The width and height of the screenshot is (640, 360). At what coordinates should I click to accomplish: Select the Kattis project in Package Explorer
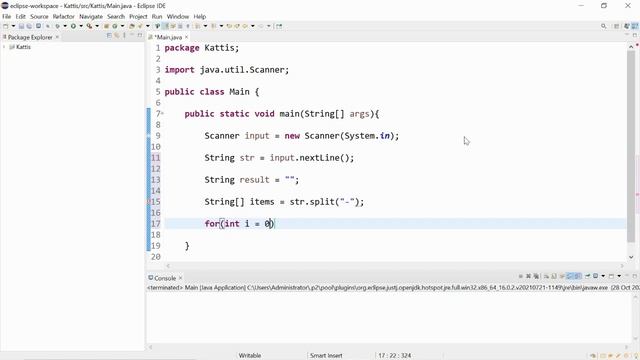(20, 47)
